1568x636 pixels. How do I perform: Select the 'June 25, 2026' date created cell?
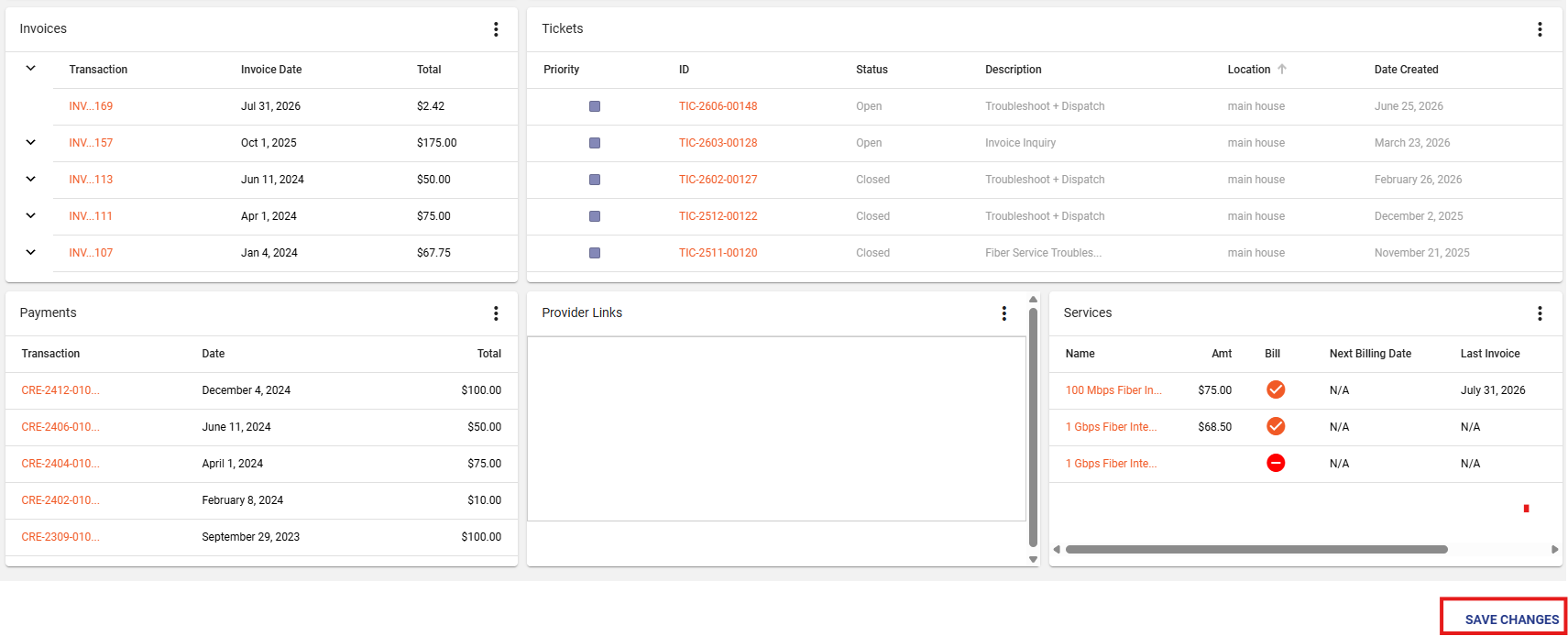coord(1409,106)
